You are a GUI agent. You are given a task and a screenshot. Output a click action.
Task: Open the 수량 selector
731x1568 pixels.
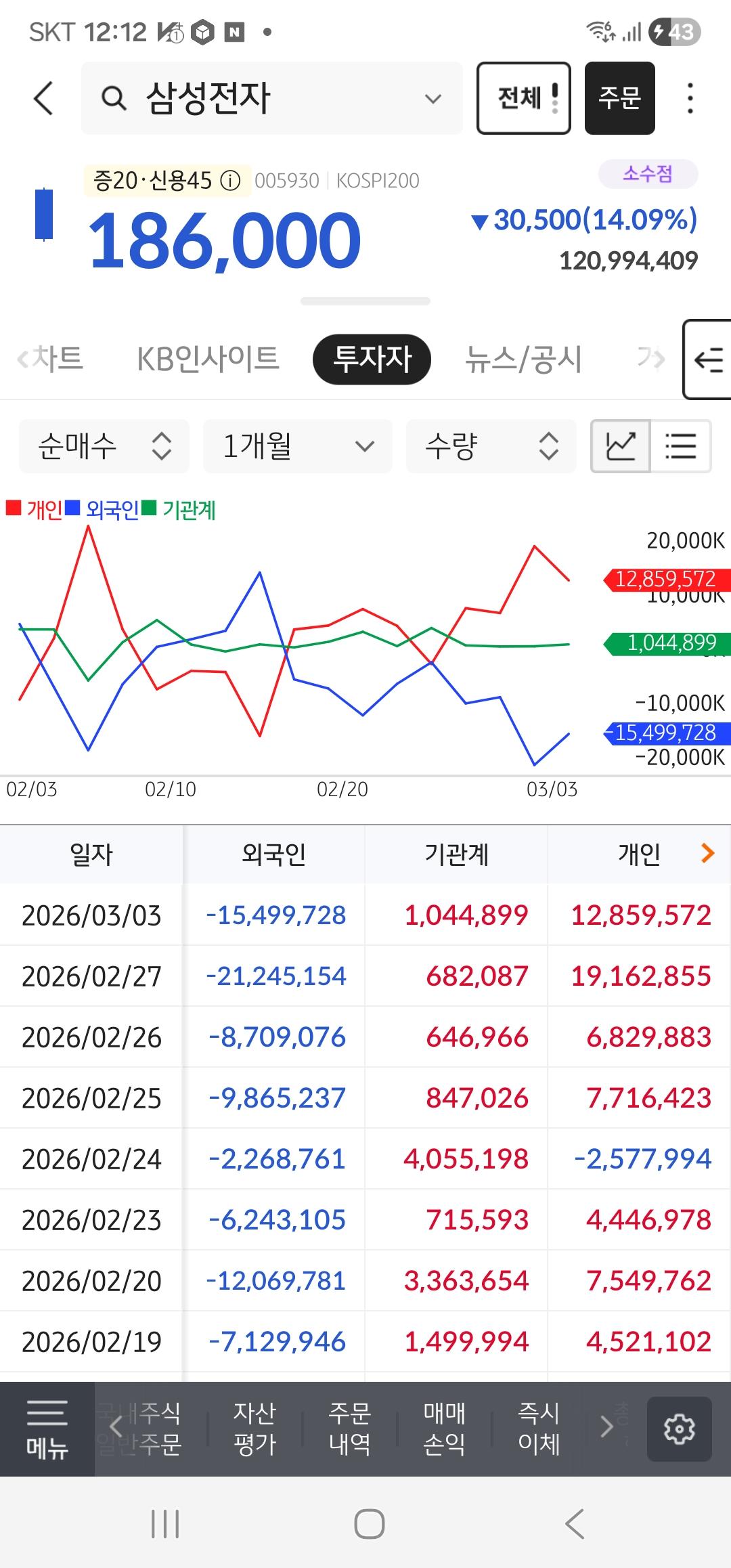491,446
